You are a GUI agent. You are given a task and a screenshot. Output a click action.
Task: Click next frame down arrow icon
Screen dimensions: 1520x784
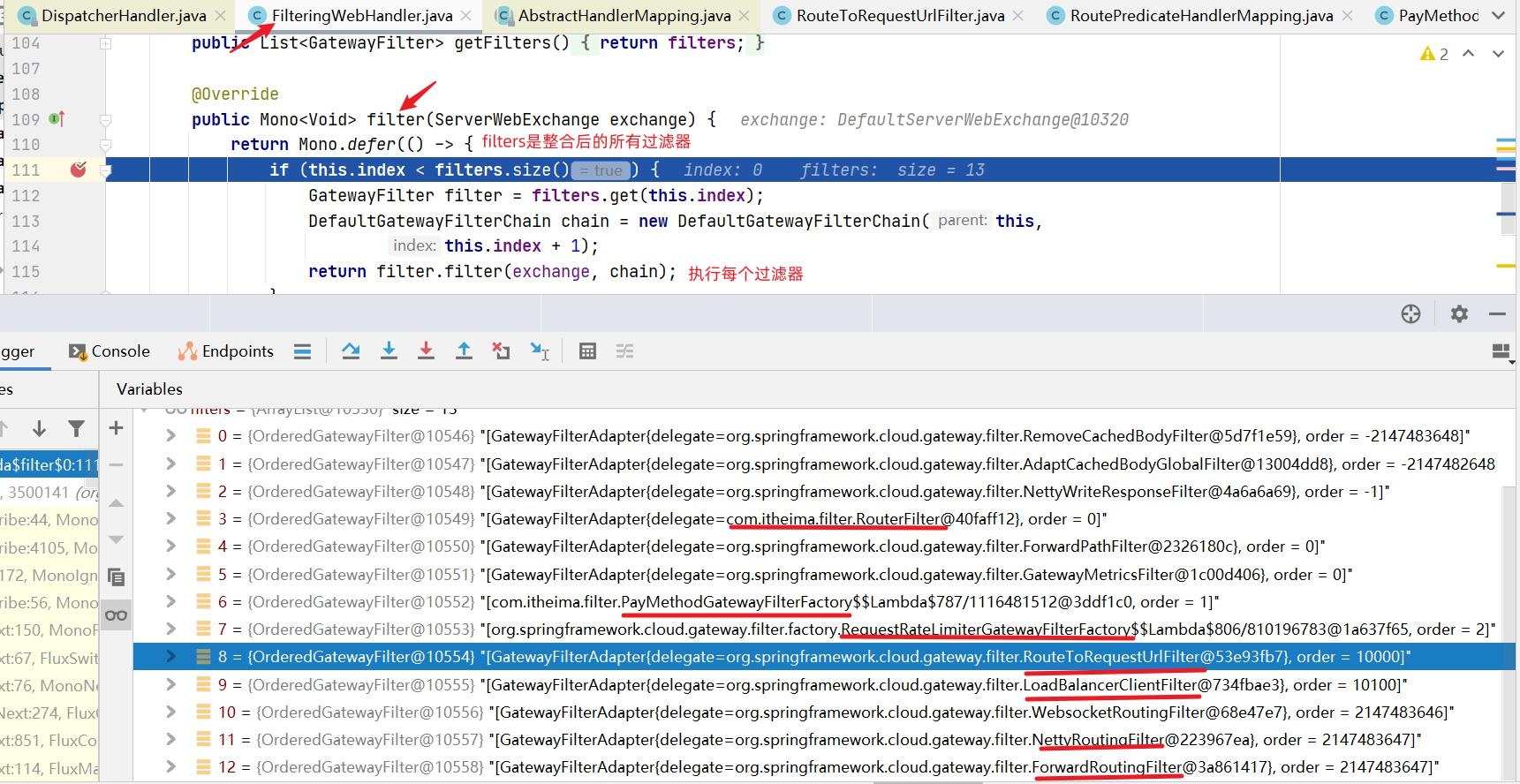point(39,429)
